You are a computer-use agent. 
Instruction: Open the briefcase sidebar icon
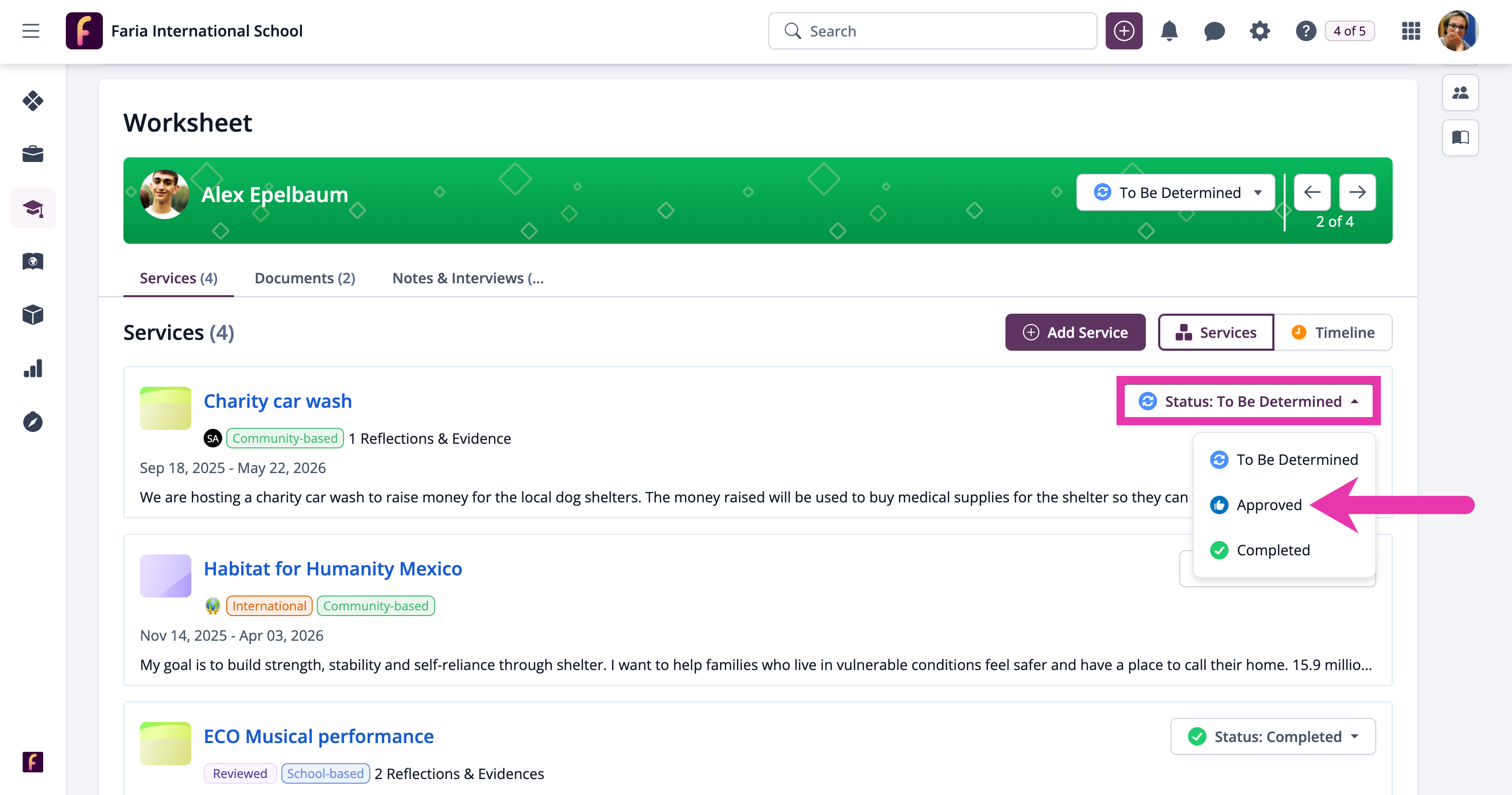pos(33,154)
